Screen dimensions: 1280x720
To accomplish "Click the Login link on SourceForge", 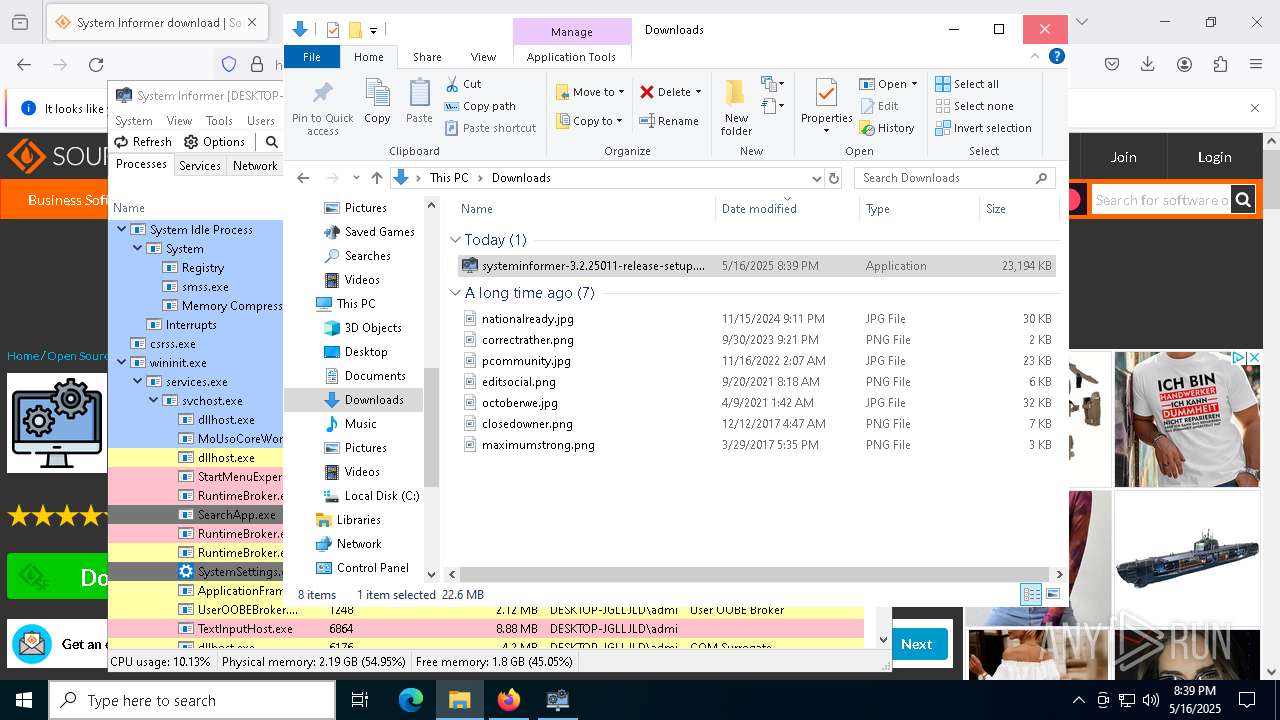I will pos(1214,157).
